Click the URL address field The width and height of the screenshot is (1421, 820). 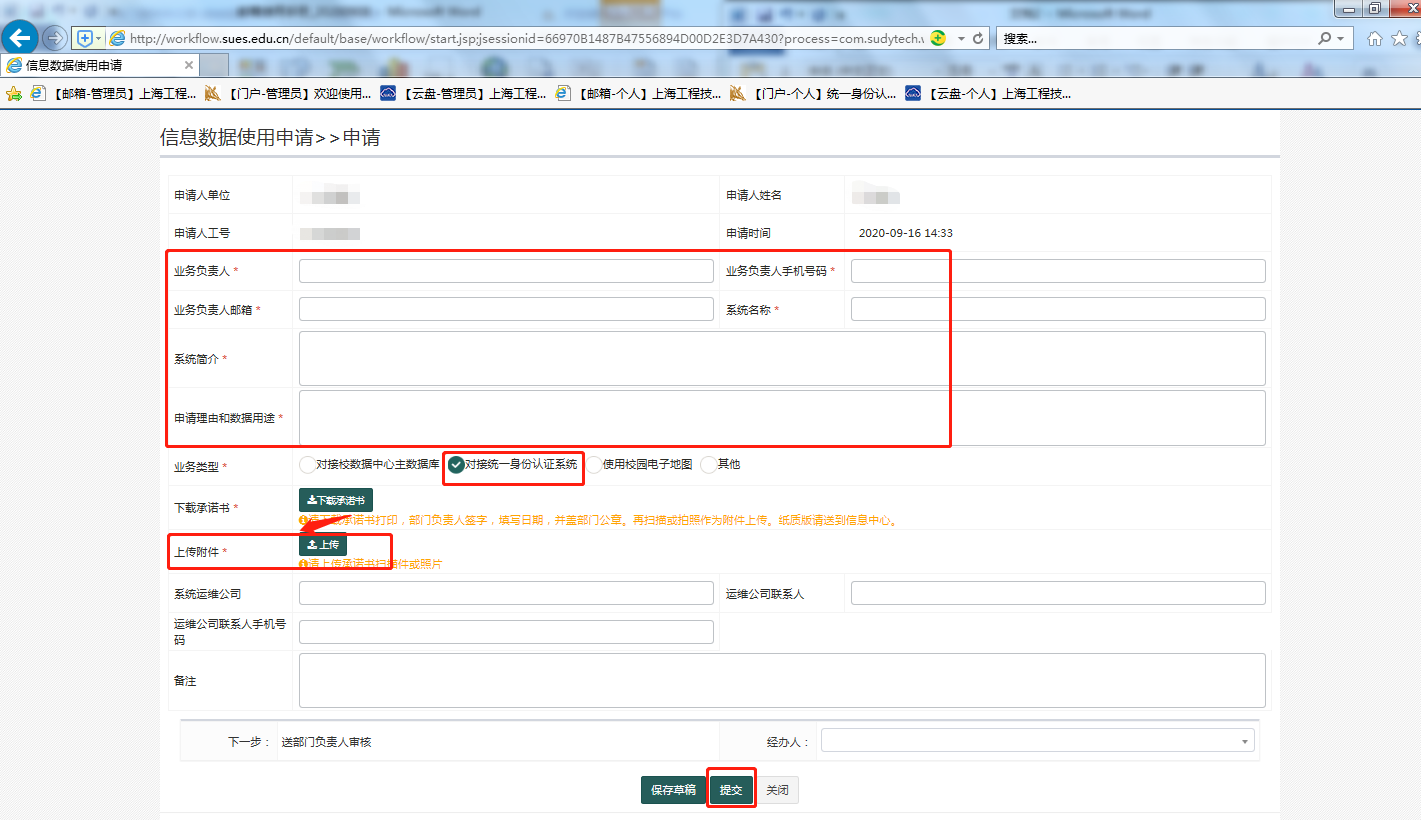coord(526,38)
